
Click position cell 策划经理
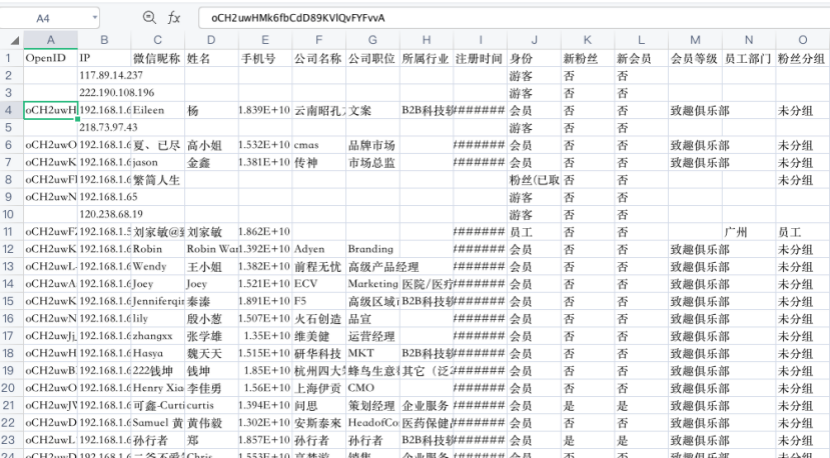373,405
